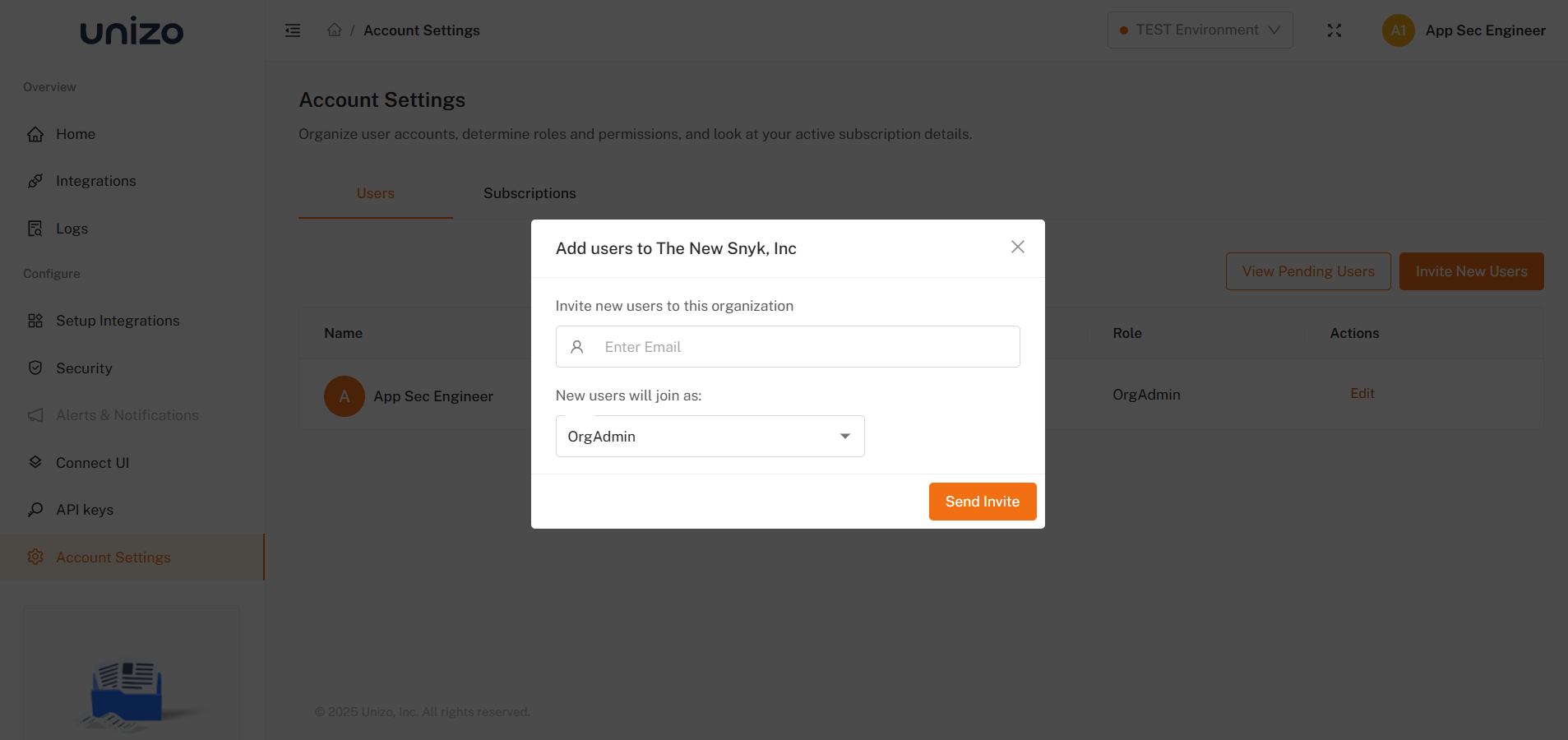This screenshot has width=1568, height=740.
Task: Open Connect UI in the sidebar
Action: click(x=132, y=463)
